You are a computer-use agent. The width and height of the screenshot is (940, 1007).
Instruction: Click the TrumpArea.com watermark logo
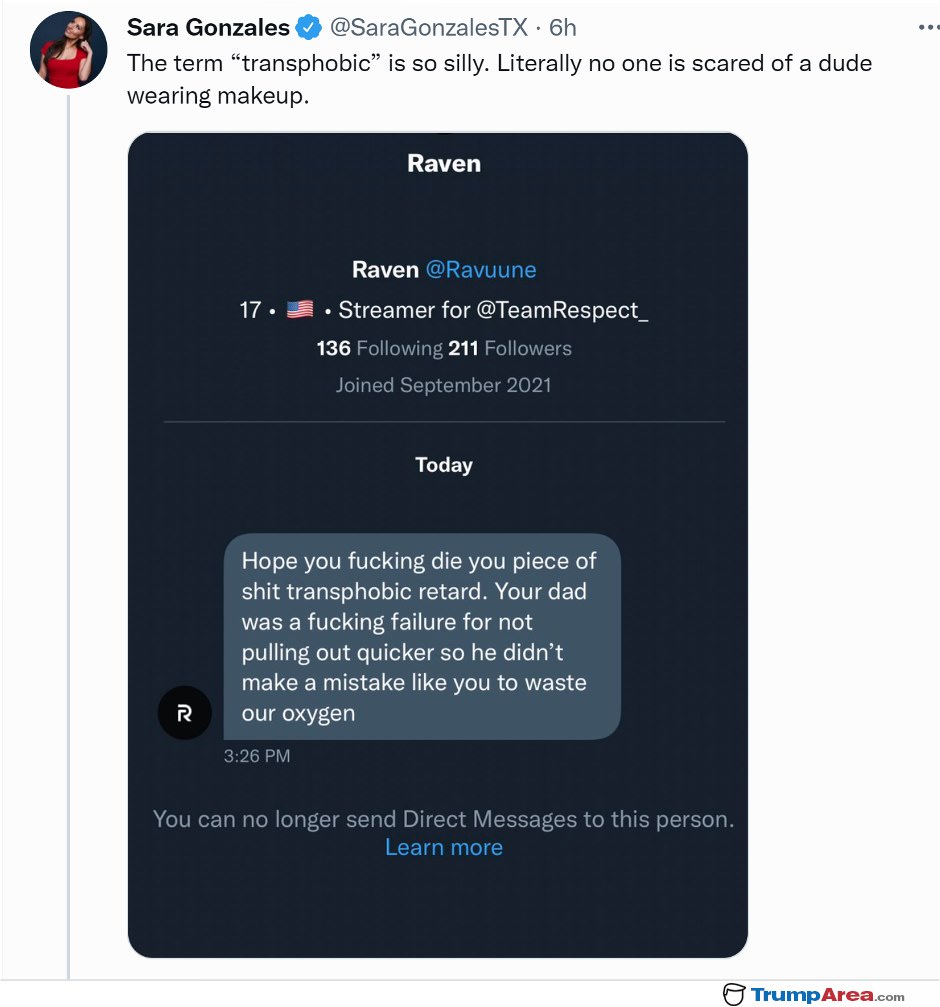tap(814, 995)
